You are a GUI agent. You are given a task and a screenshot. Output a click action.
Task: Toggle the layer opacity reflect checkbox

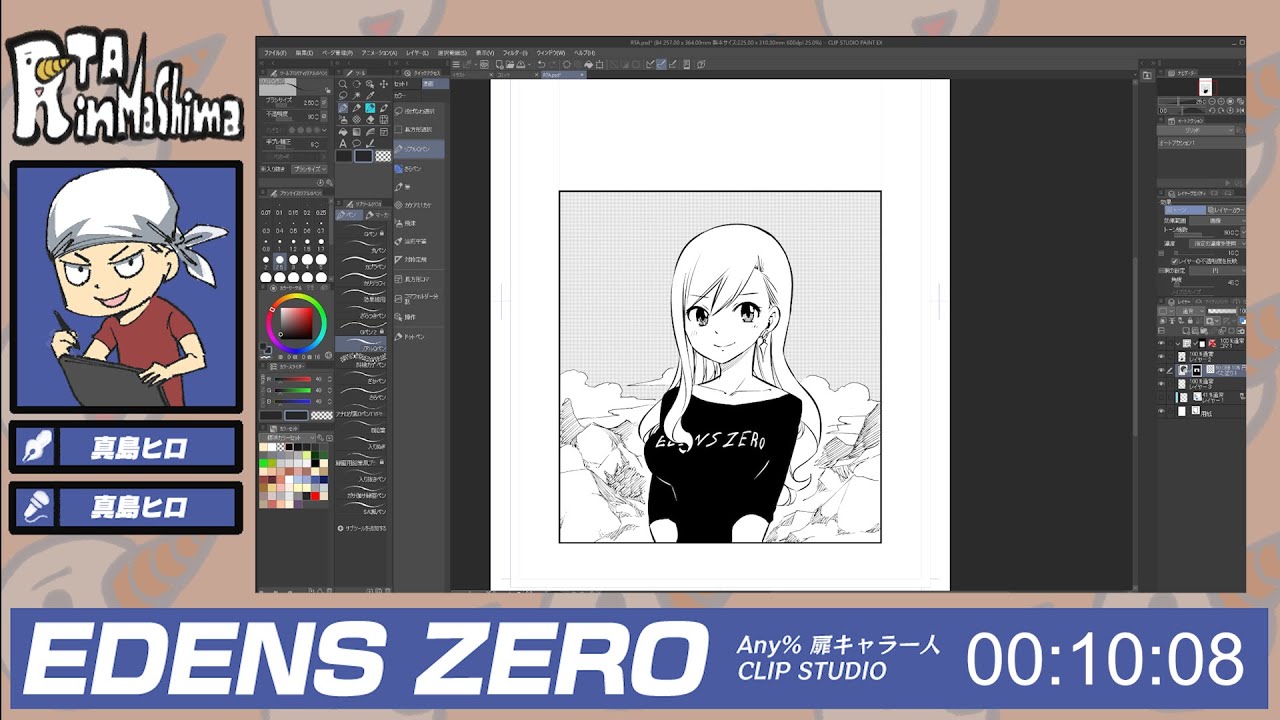pyautogui.click(x=1174, y=261)
